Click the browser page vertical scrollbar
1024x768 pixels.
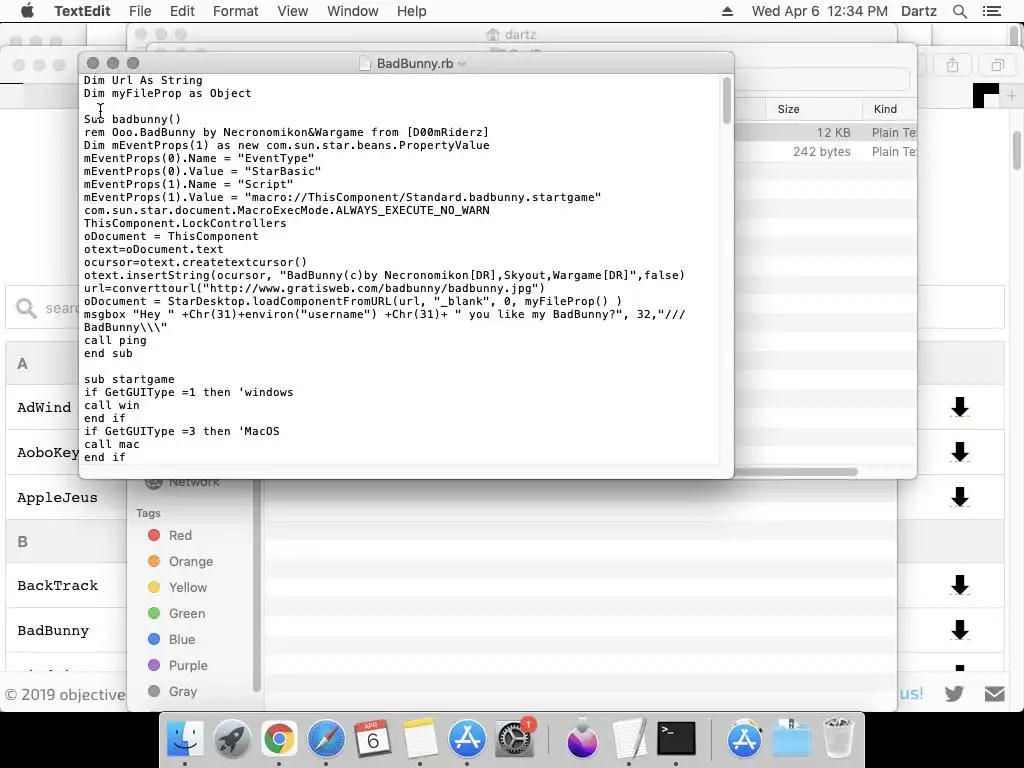point(1017,150)
